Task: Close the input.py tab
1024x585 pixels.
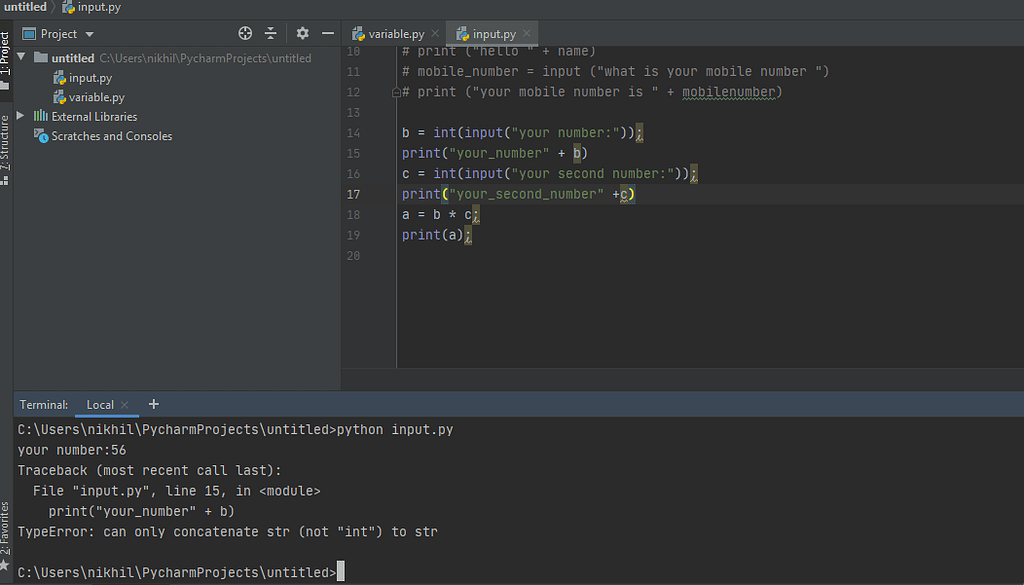Action: tap(526, 33)
